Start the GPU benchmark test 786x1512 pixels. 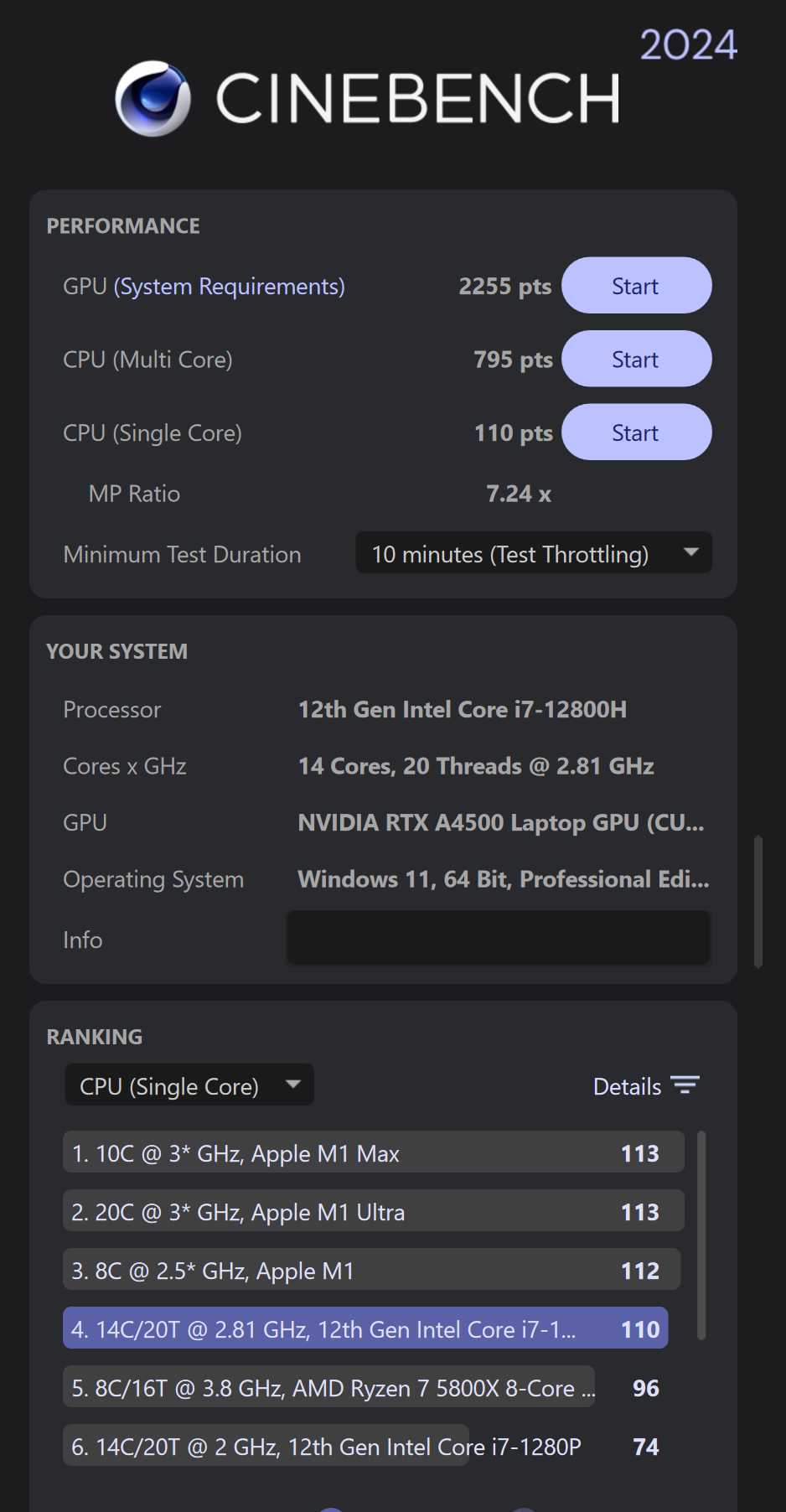click(x=636, y=286)
